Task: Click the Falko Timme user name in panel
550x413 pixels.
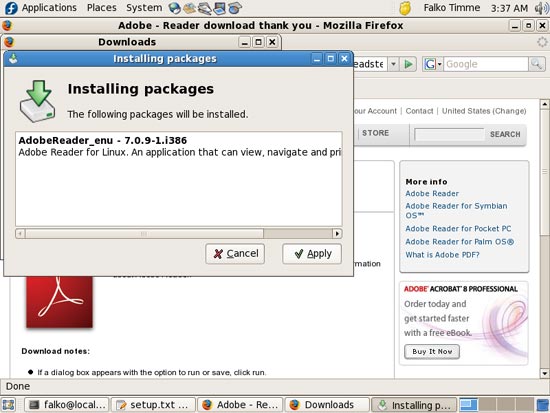Action: click(452, 8)
